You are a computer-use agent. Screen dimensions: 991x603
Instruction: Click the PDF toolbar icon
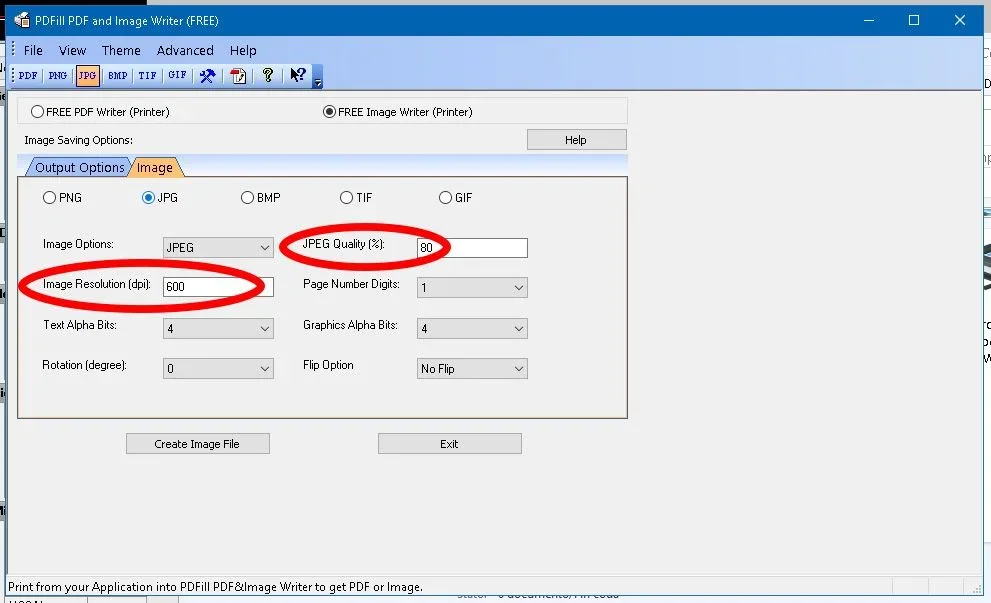pyautogui.click(x=28, y=76)
